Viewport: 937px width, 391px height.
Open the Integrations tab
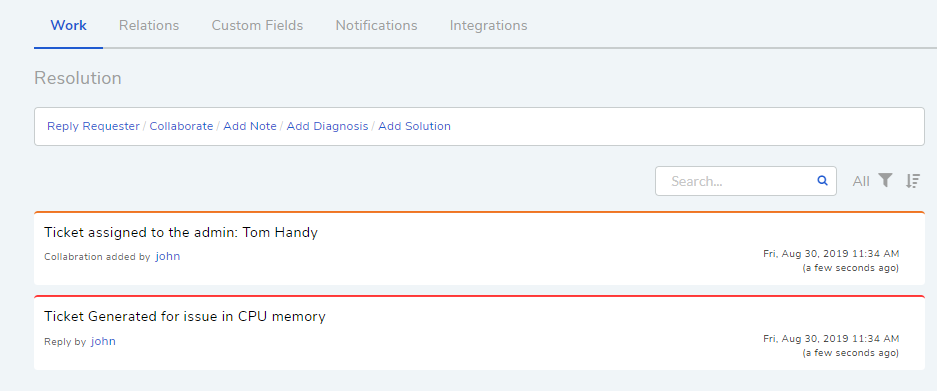point(488,26)
